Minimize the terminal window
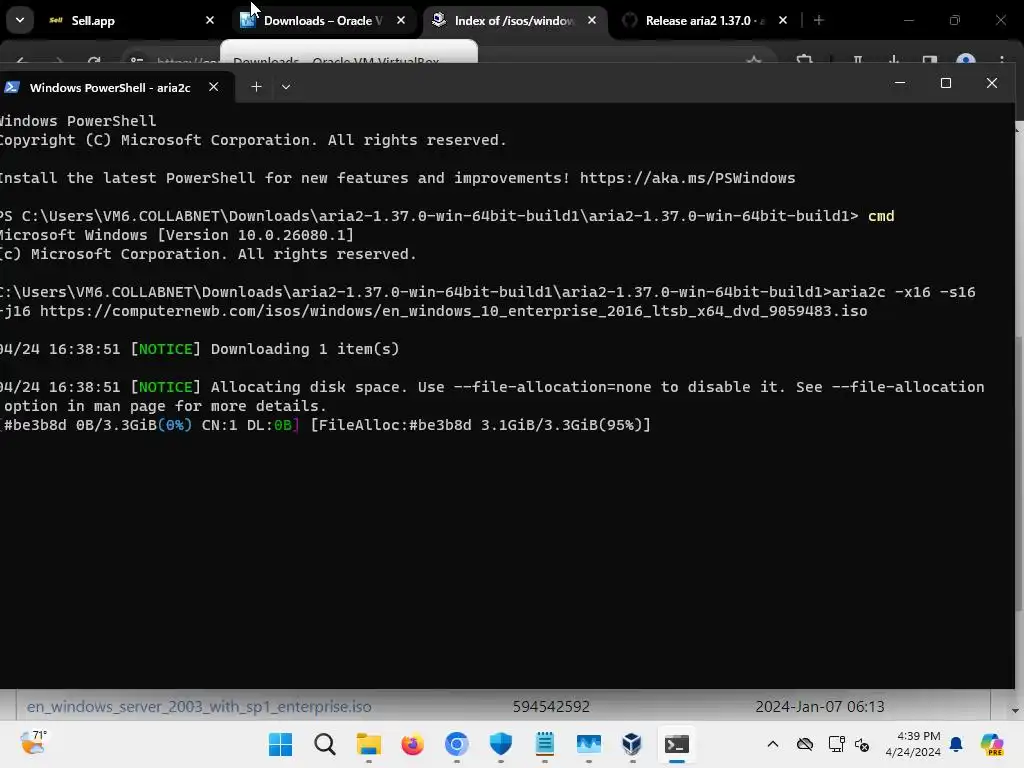1024x768 pixels. [x=900, y=83]
